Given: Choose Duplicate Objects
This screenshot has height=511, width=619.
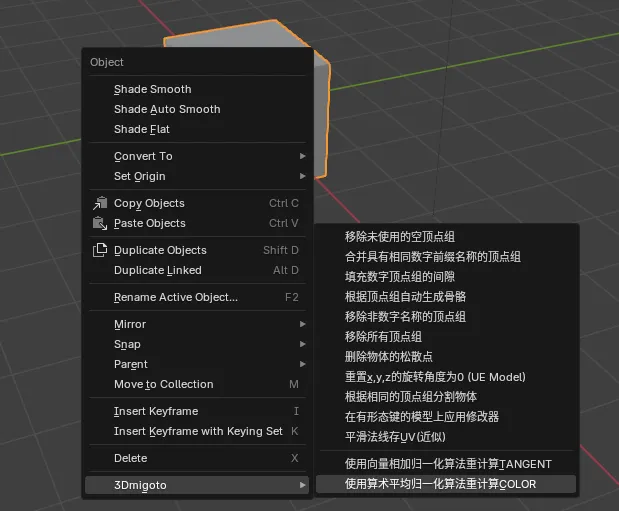Looking at the screenshot, I should (197, 250).
